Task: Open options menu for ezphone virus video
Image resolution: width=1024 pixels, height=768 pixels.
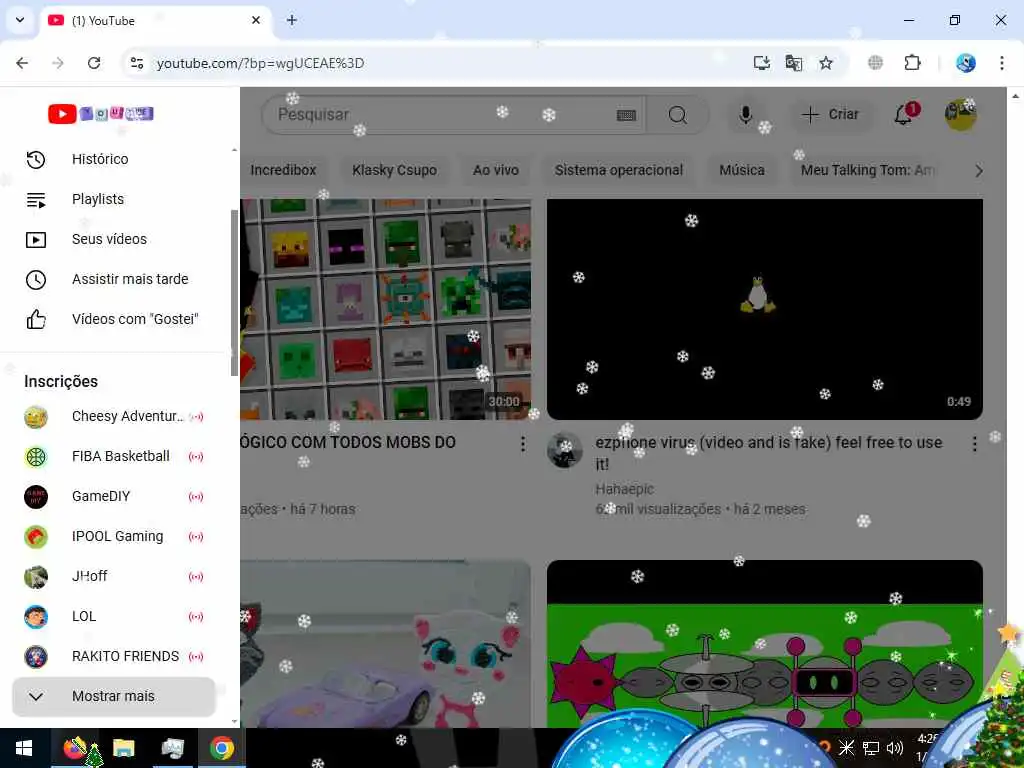Action: point(974,444)
